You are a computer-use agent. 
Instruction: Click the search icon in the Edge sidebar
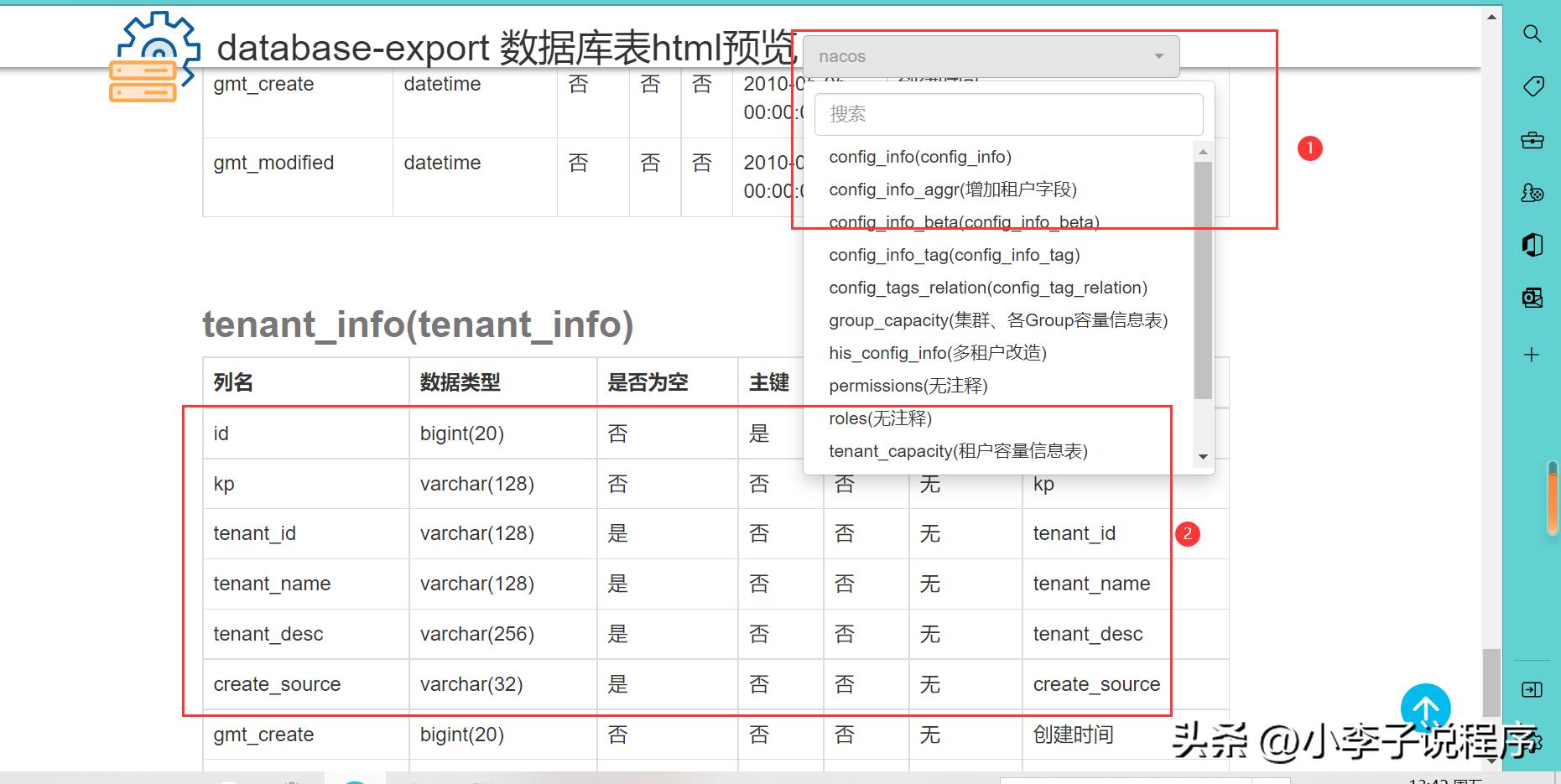pyautogui.click(x=1532, y=34)
